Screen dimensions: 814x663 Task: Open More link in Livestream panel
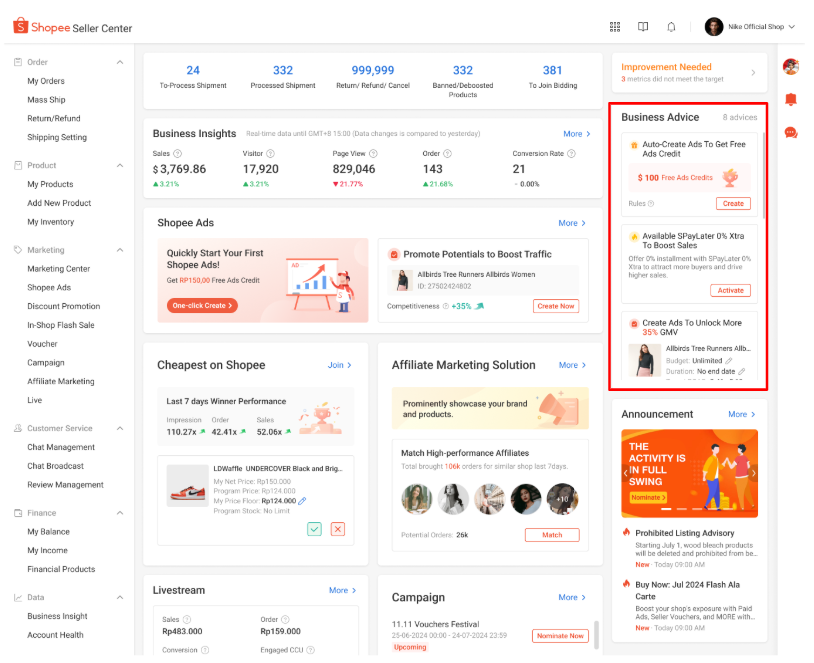[x=343, y=591]
